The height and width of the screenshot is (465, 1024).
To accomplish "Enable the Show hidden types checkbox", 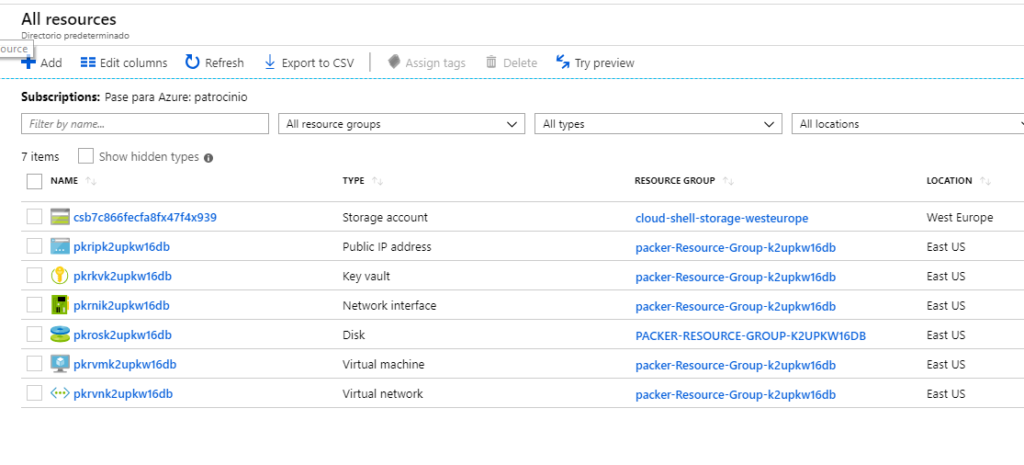I will tap(86, 157).
